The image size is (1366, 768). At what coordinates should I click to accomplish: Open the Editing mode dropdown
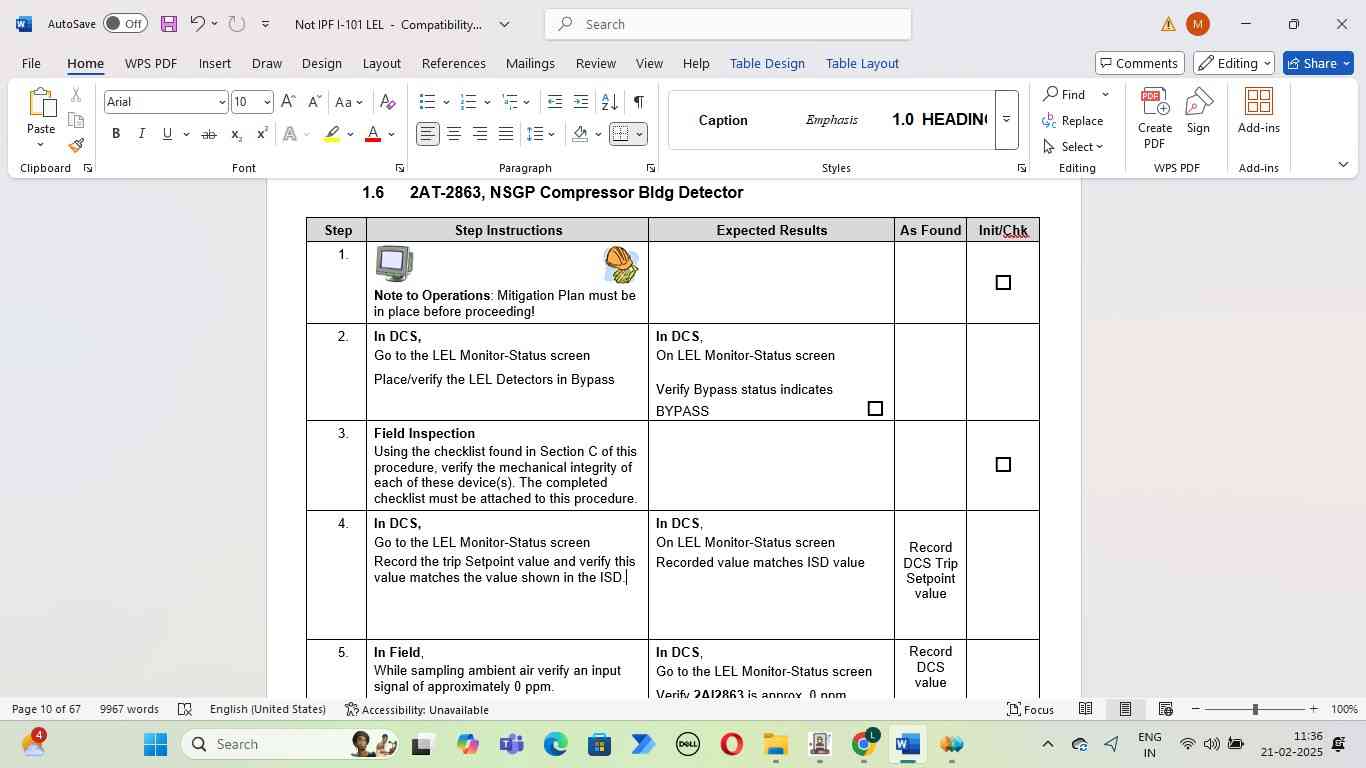1234,63
